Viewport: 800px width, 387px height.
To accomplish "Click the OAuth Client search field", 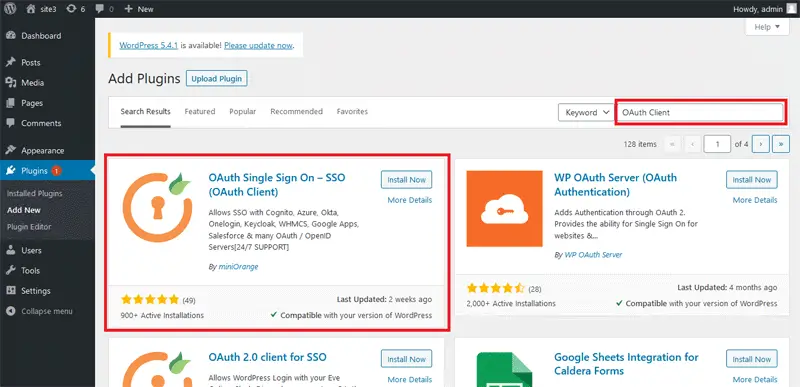I will pyautogui.click(x=700, y=112).
